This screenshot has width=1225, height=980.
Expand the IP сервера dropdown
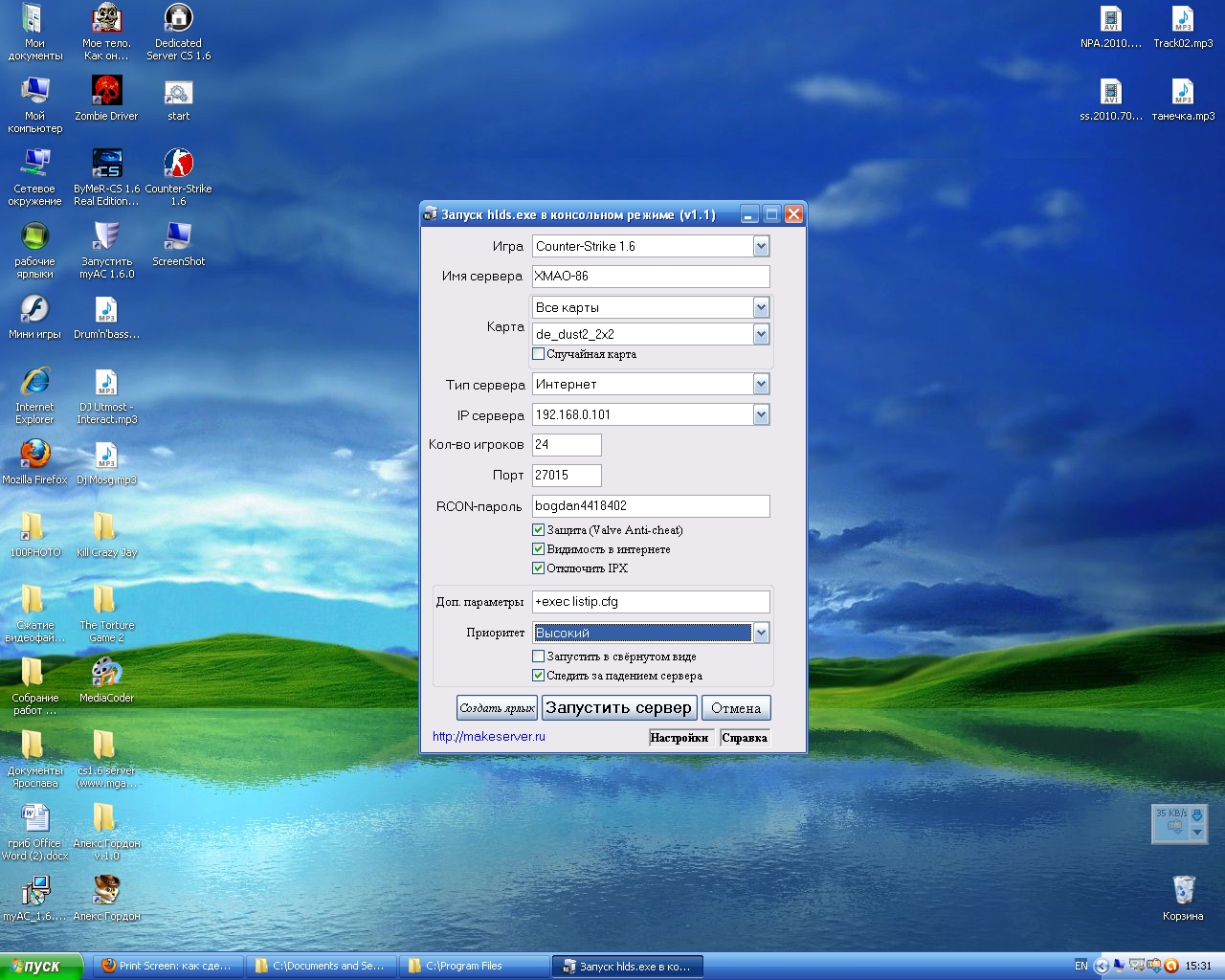[651, 414]
